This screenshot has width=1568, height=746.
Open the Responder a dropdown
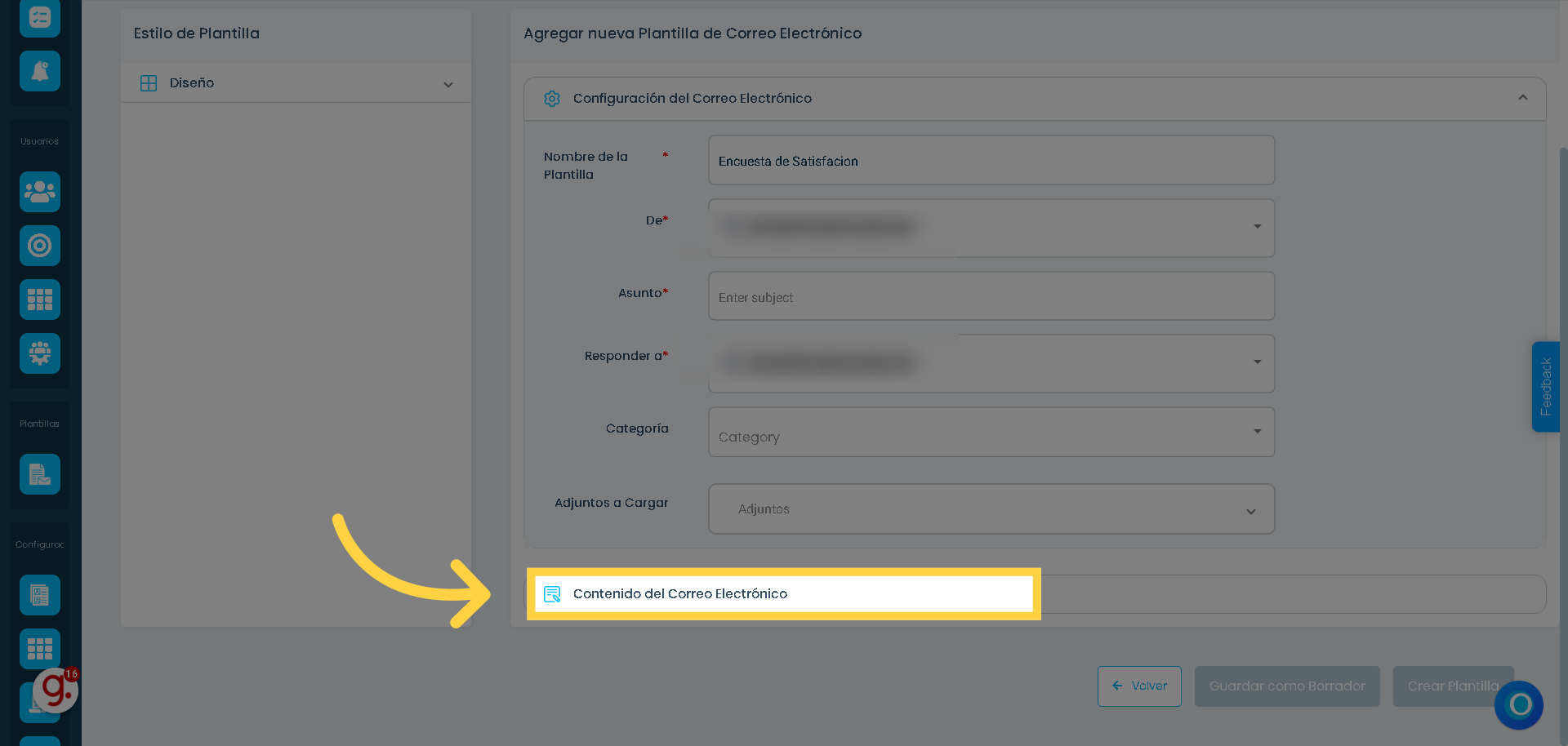(x=991, y=363)
